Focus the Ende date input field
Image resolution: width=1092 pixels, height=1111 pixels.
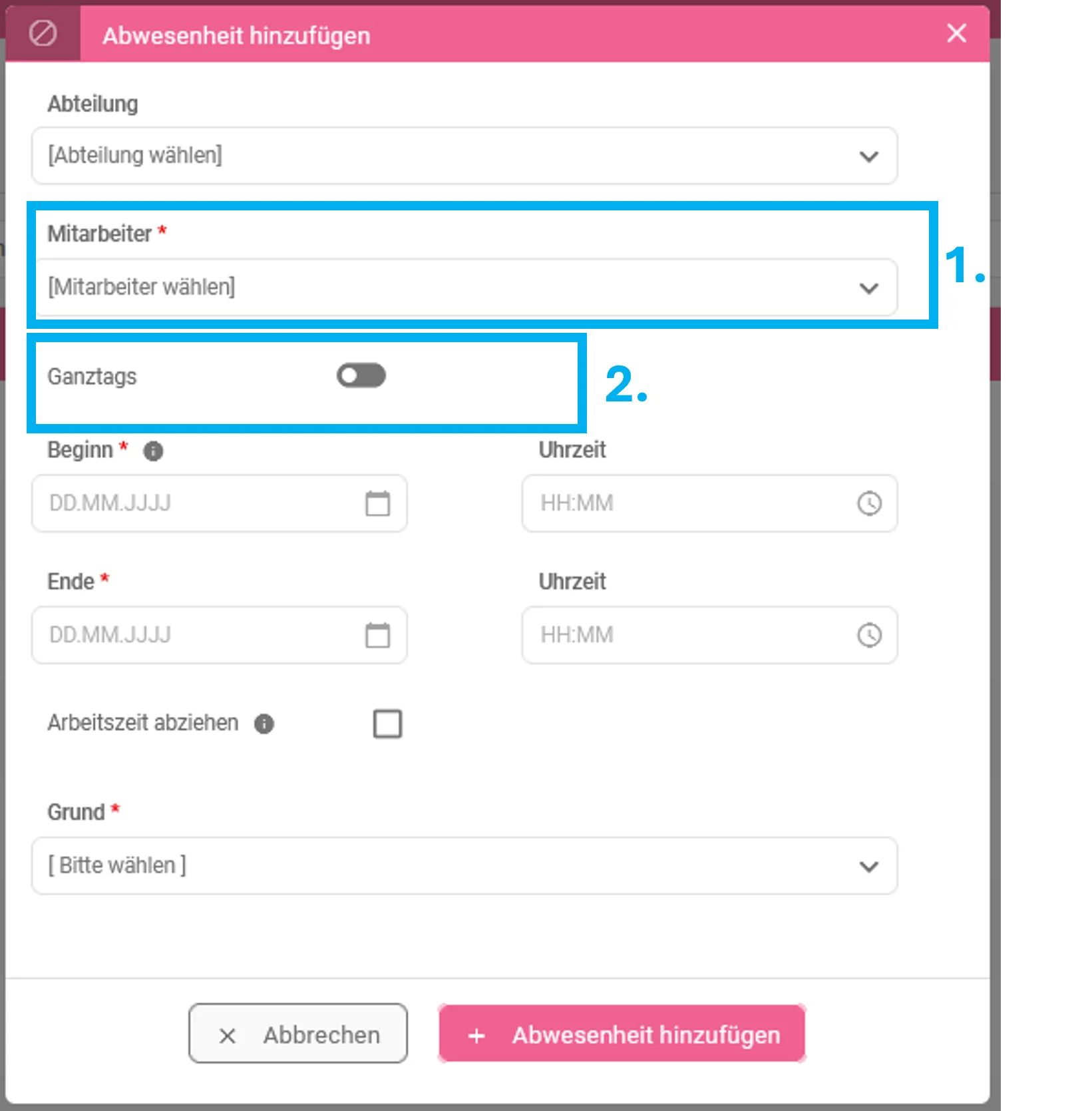coord(220,635)
